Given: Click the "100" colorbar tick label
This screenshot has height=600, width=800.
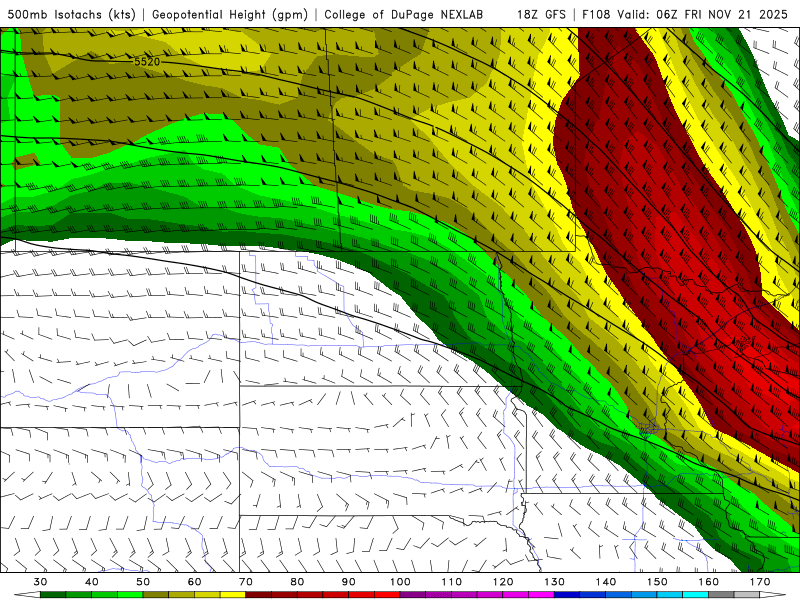Looking at the screenshot, I should 400,582.
